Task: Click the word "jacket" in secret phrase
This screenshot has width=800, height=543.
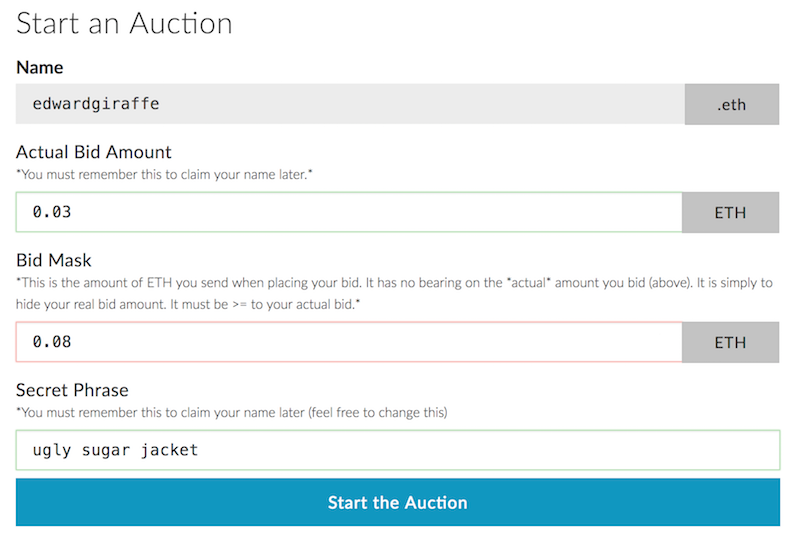Action: click(x=169, y=450)
